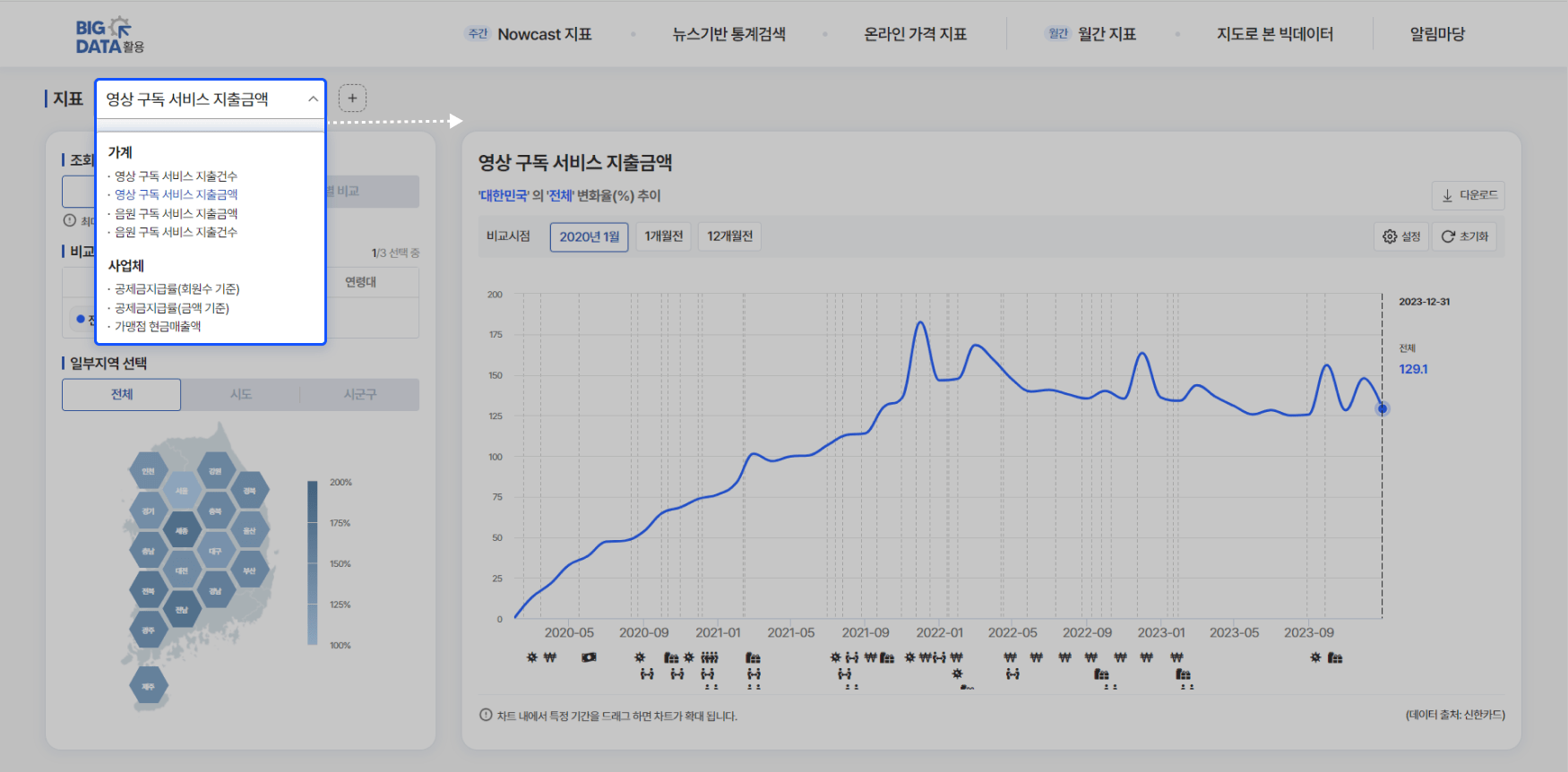Click the plus icon to add an indicator
The height and width of the screenshot is (772, 1568).
352,99
